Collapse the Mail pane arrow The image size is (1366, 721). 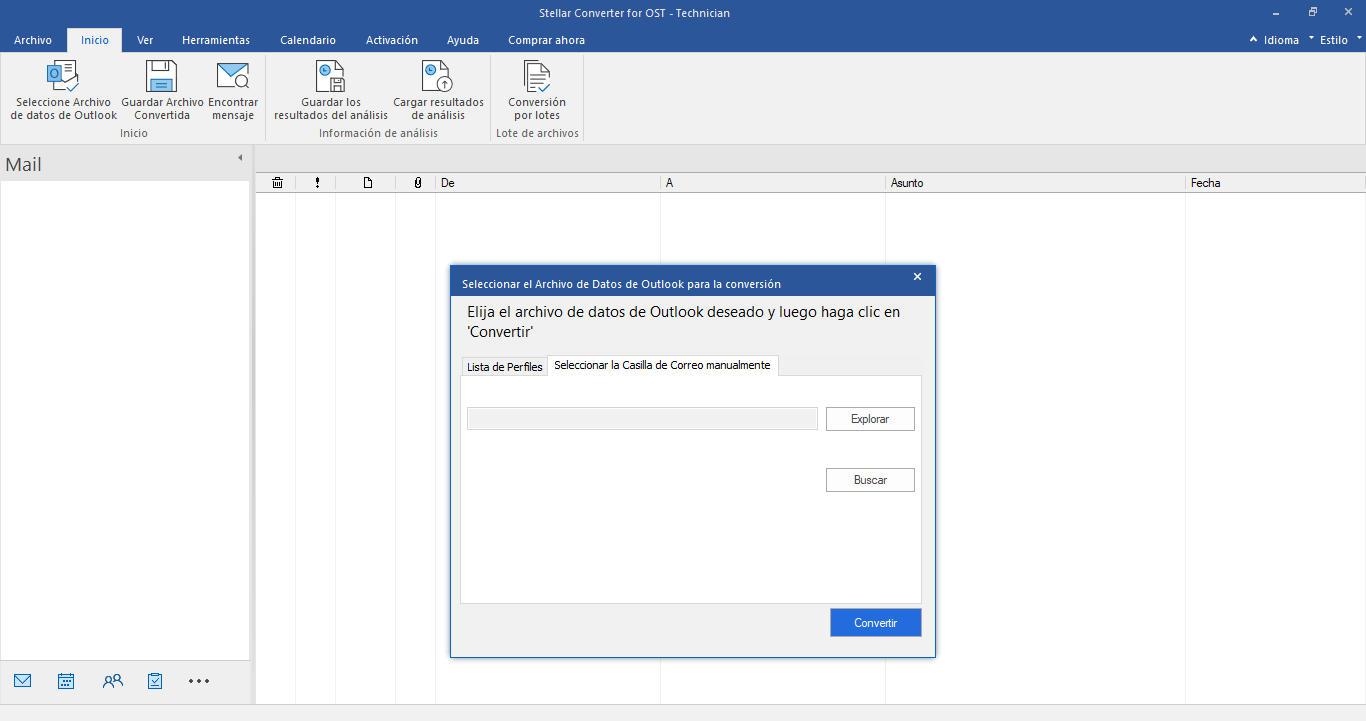[240, 158]
